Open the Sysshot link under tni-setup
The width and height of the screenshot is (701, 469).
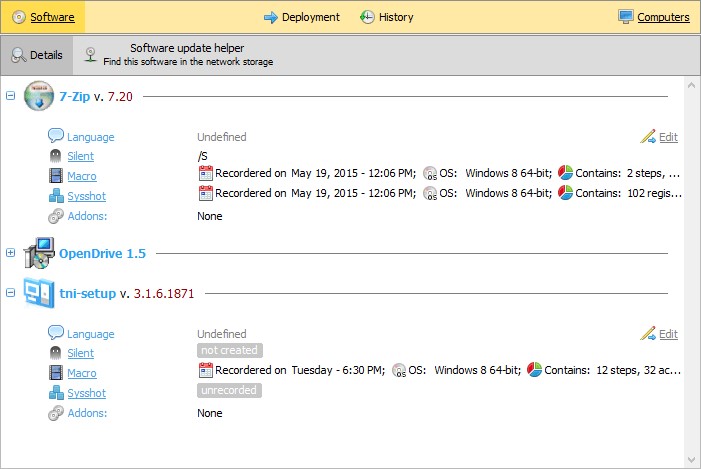click(86, 393)
